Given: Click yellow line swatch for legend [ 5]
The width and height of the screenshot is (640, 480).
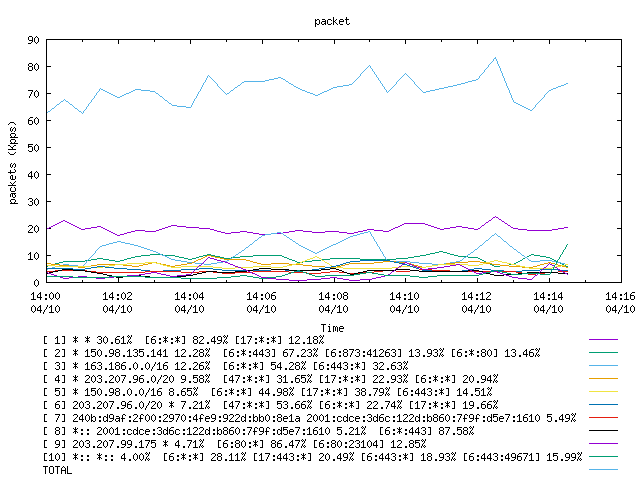Looking at the screenshot, I should (x=603, y=391).
